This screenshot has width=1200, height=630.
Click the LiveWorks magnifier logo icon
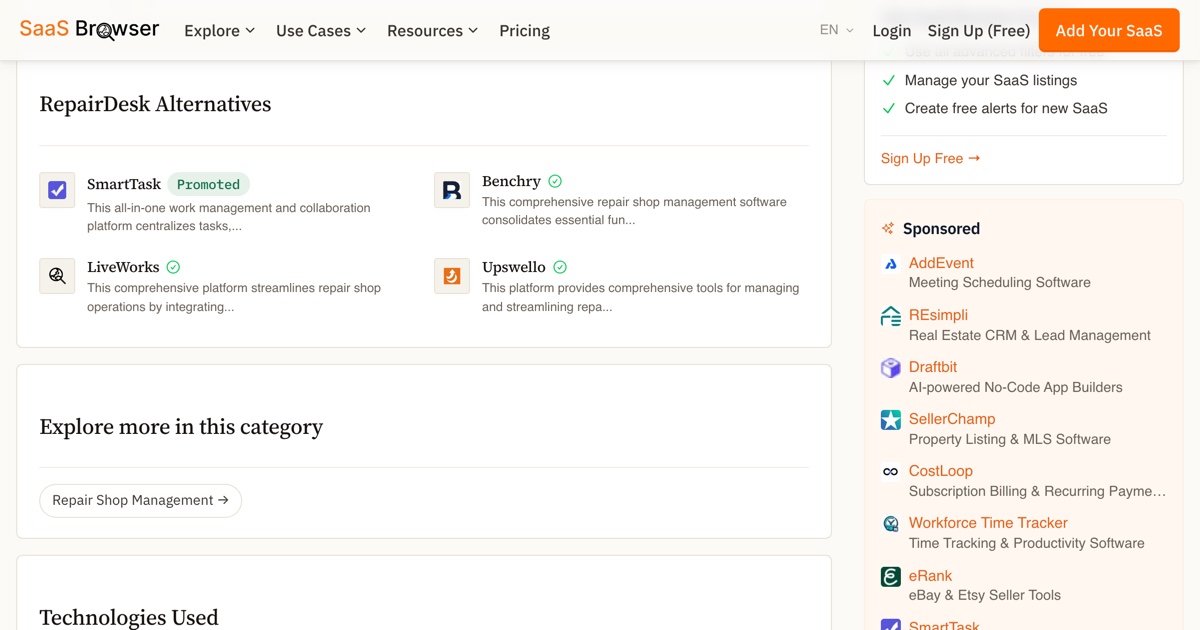click(57, 276)
